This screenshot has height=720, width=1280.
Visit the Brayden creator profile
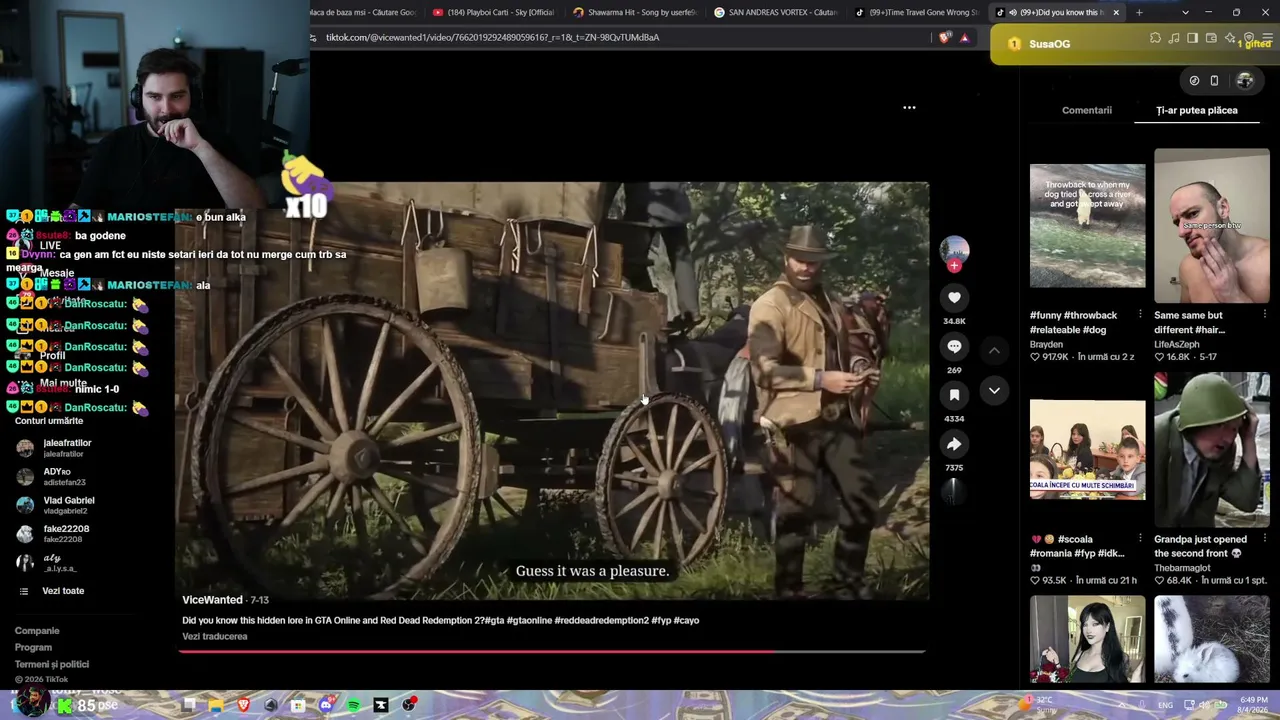click(x=1046, y=344)
